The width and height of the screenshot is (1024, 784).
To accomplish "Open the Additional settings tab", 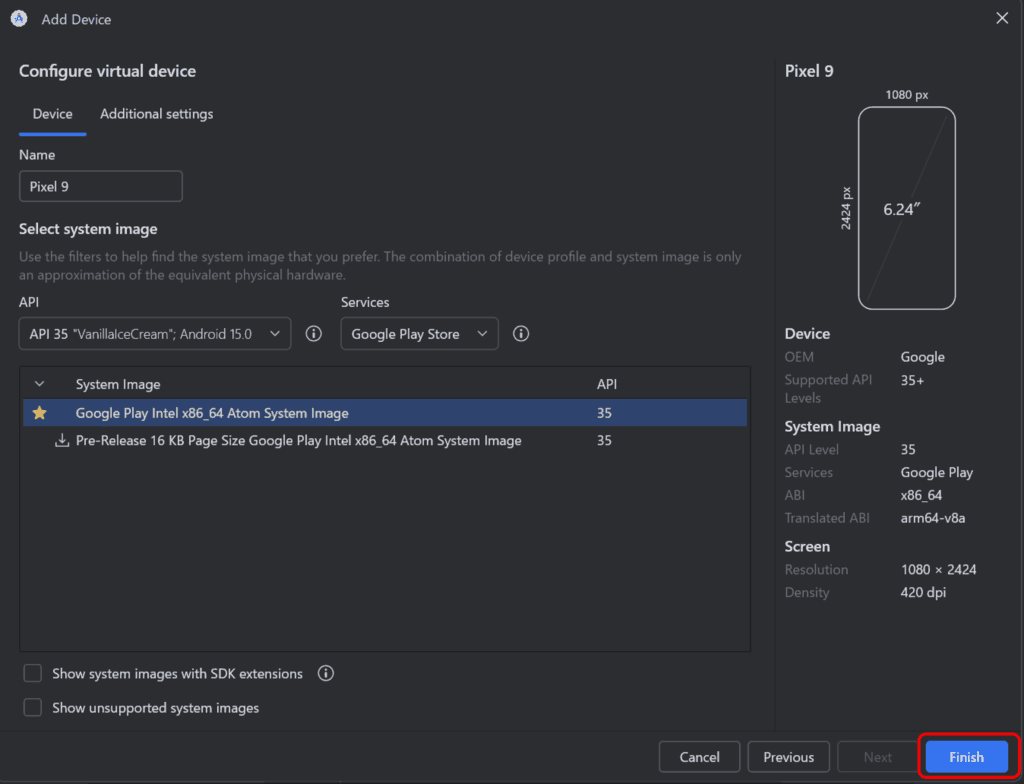I will pos(157,114).
